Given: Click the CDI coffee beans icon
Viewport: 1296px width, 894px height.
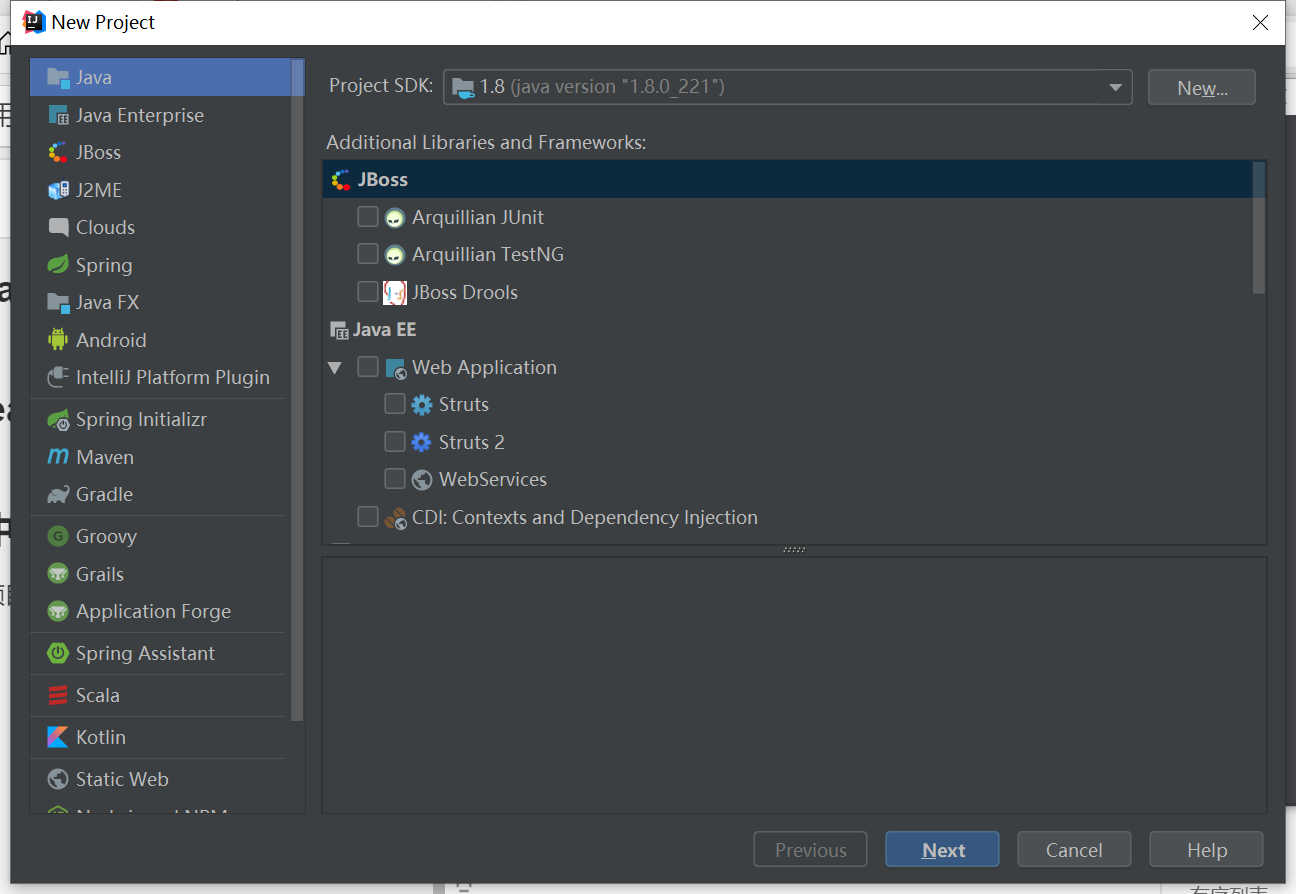Looking at the screenshot, I should pyautogui.click(x=395, y=518).
